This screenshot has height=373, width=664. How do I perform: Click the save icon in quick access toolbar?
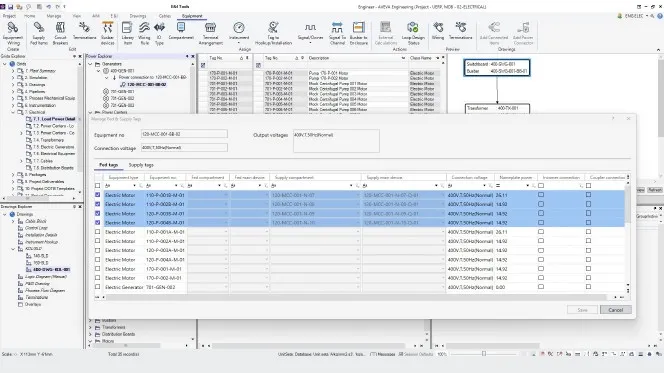[x=11, y=7]
